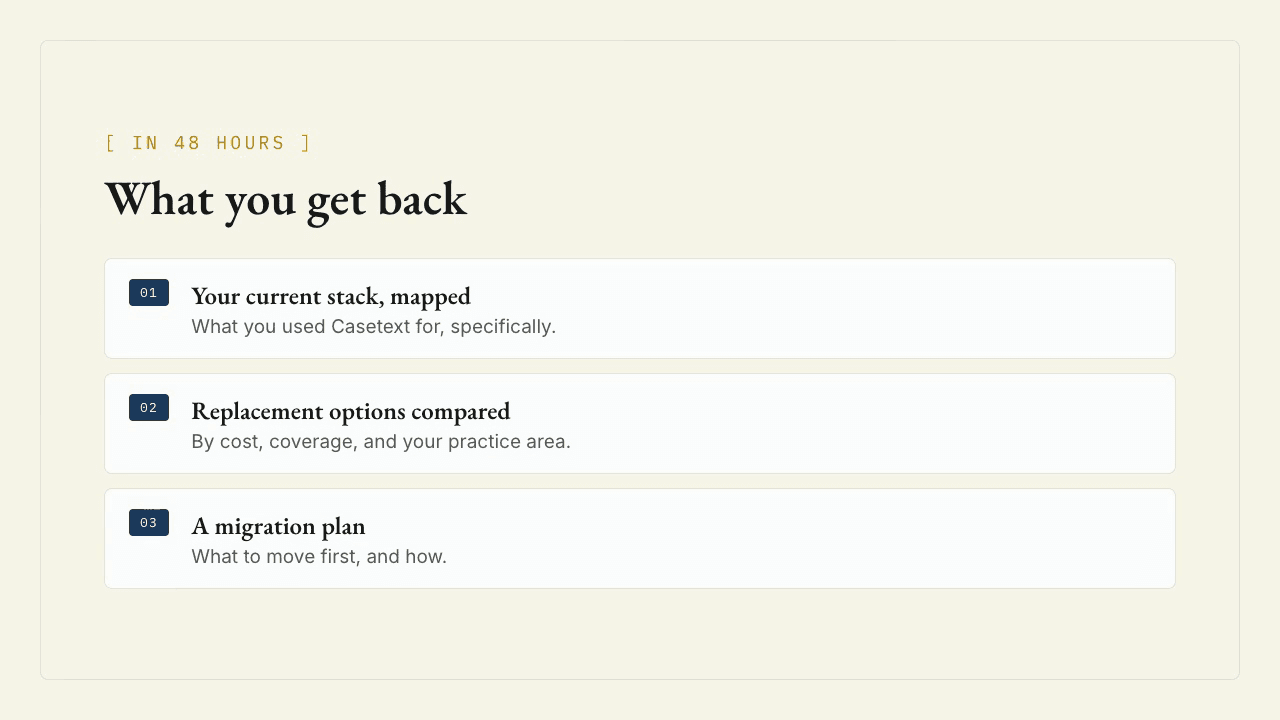The width and height of the screenshot is (1280, 720).
Task: Select the 'Your current stack, mapped' title
Action: [331, 296]
